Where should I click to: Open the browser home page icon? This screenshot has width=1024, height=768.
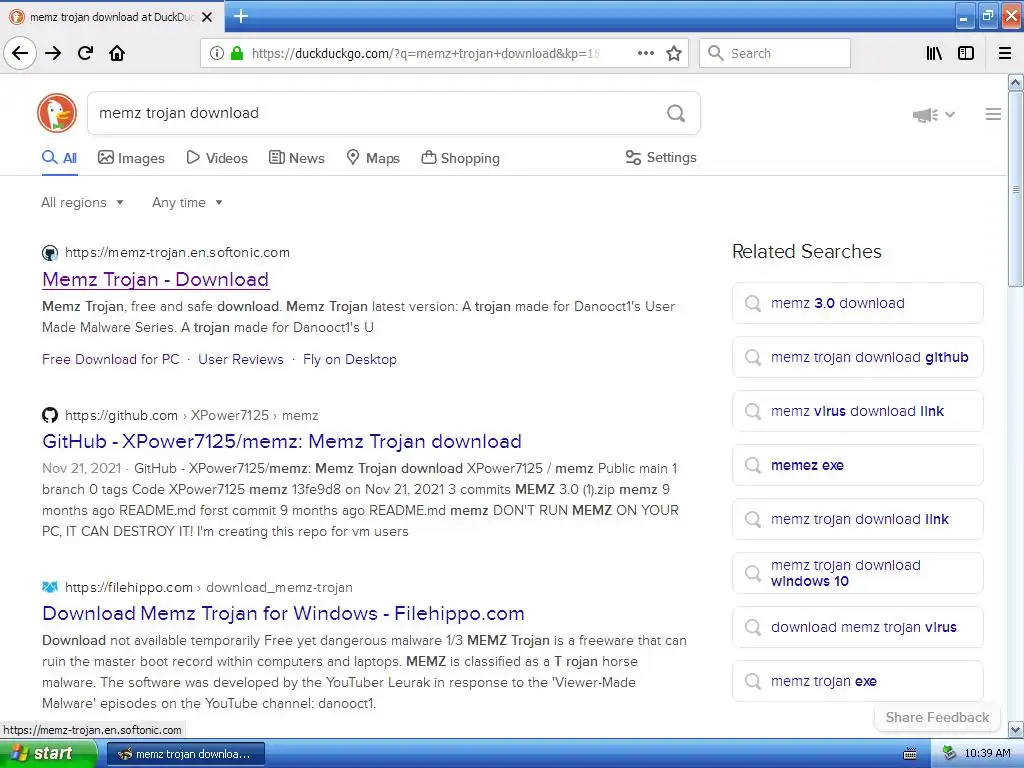117,53
